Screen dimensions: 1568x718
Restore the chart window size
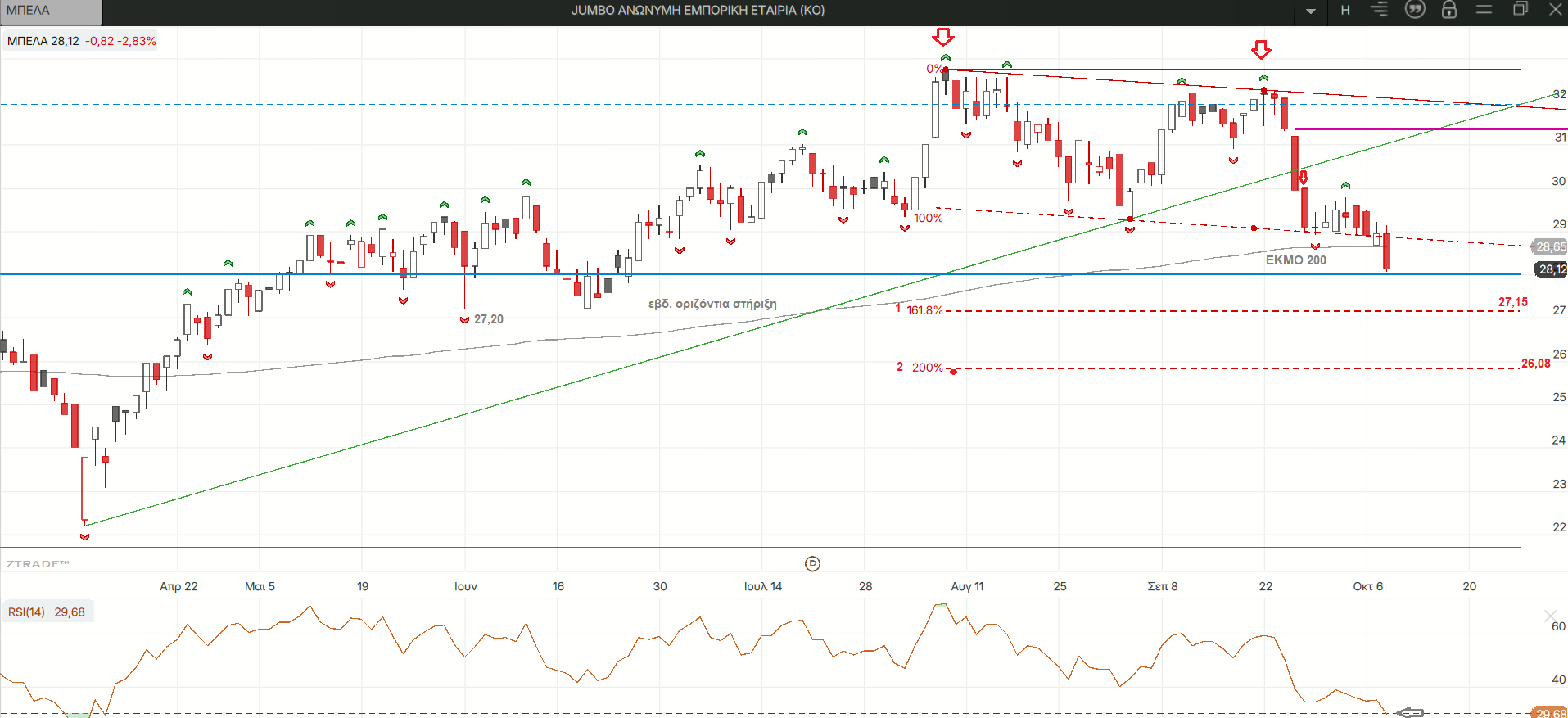click(x=1520, y=10)
